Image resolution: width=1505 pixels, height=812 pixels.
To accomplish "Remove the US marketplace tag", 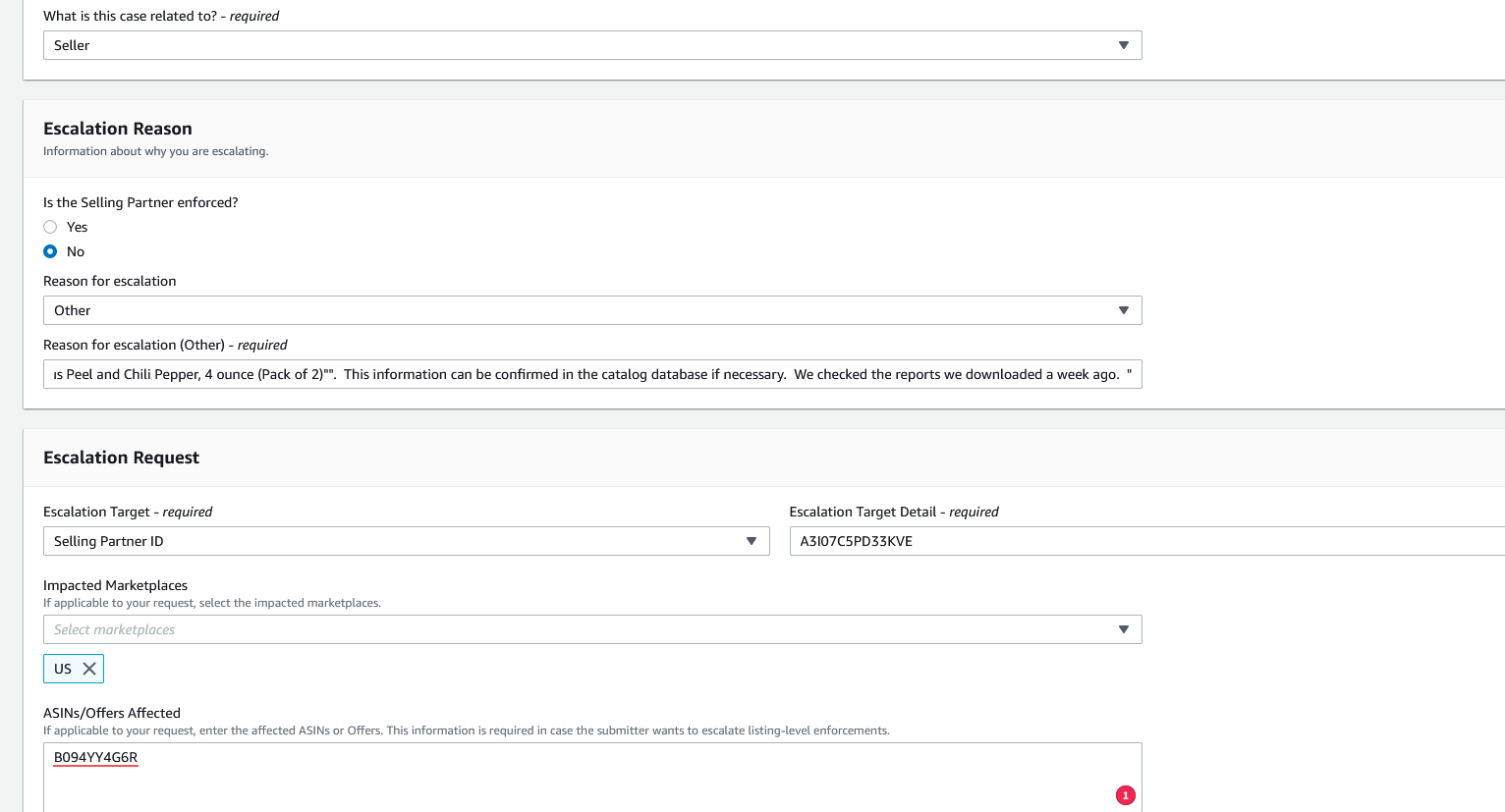I will (89, 669).
